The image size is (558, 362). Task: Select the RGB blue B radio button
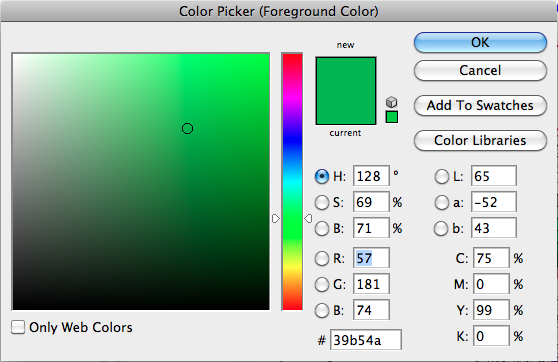[322, 310]
